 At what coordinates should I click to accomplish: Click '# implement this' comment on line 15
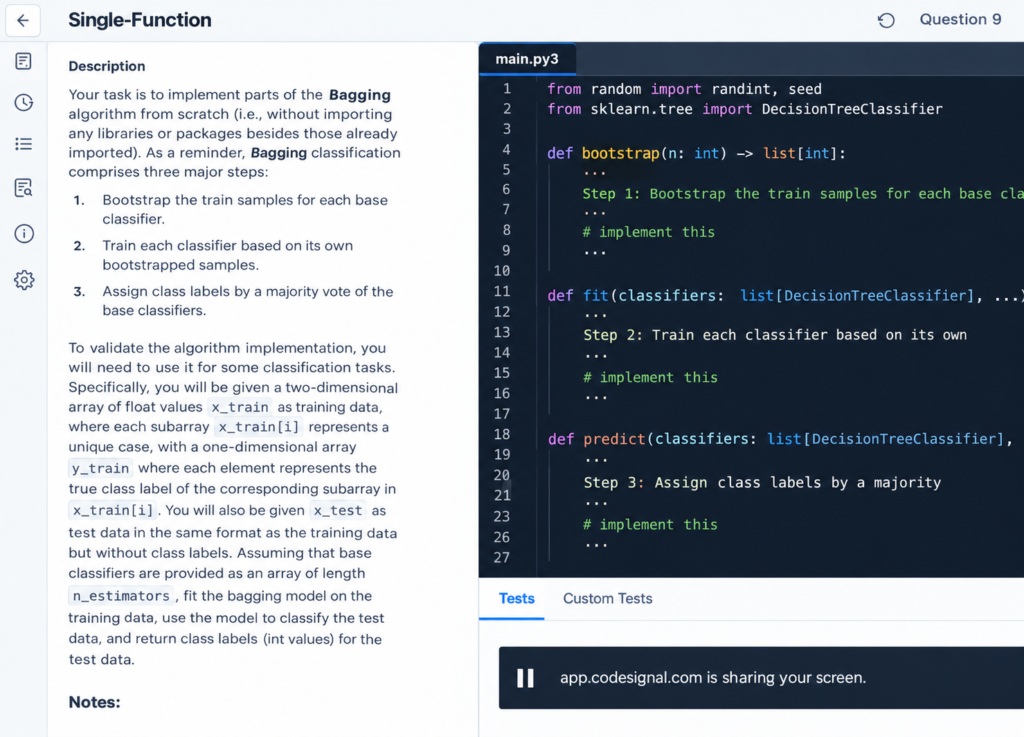[650, 377]
